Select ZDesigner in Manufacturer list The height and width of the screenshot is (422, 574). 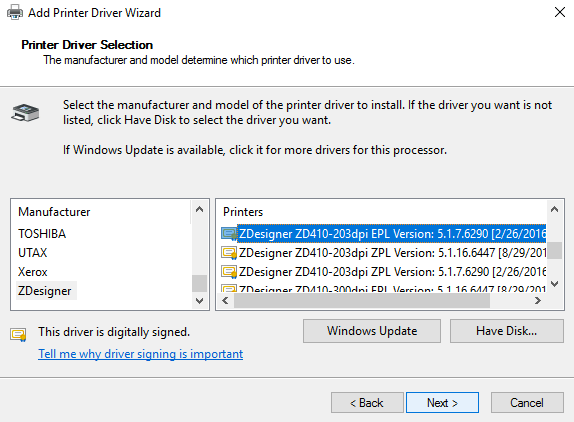[45, 291]
